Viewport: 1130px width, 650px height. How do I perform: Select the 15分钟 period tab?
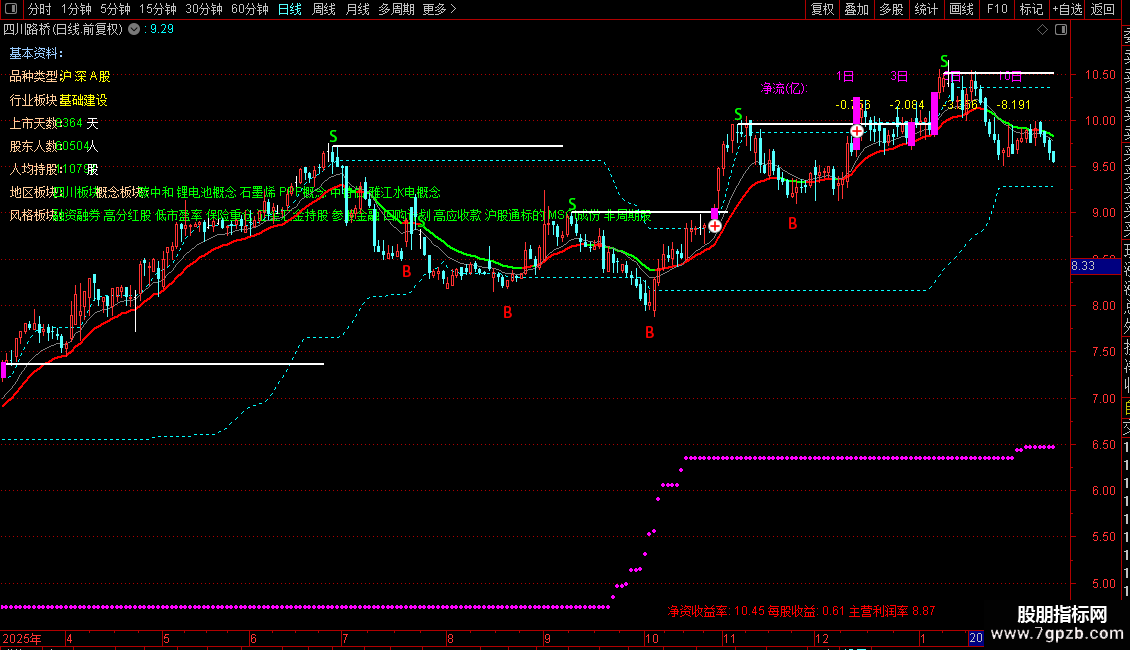coord(157,9)
